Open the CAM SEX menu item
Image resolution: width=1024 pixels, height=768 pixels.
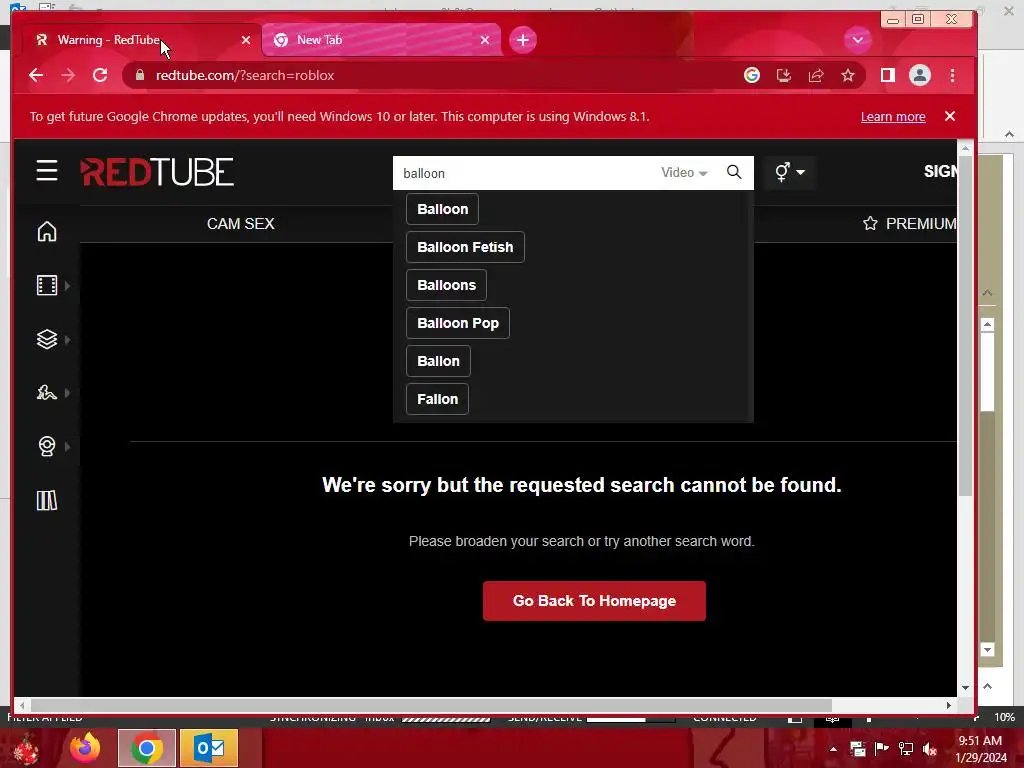[x=240, y=223]
